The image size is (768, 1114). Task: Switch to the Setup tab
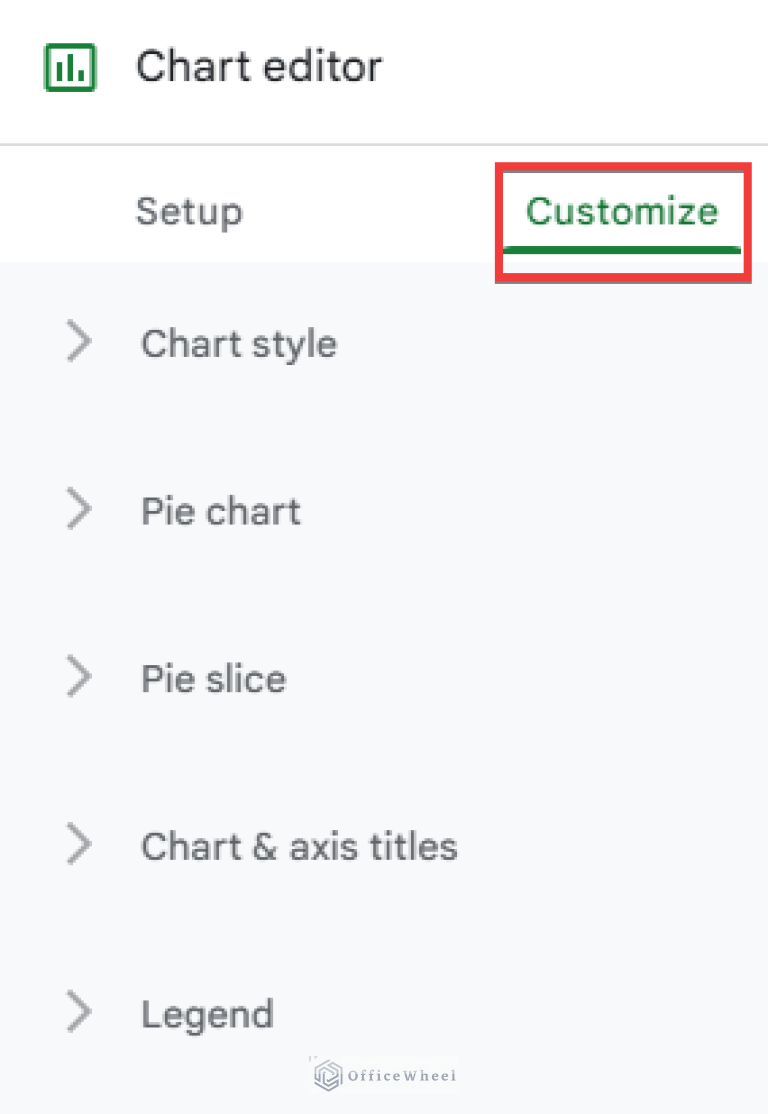189,211
